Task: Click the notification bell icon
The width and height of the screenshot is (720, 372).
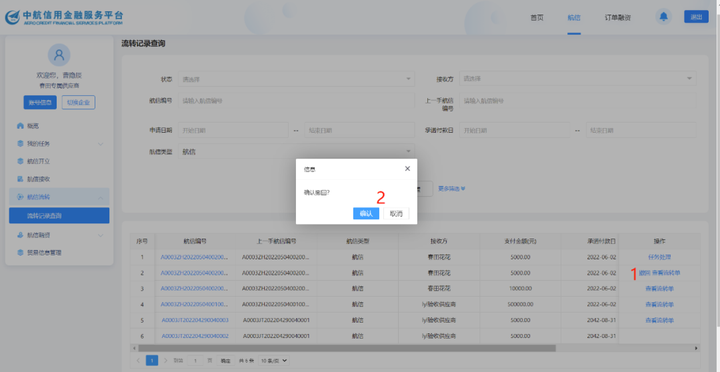Action: [663, 17]
